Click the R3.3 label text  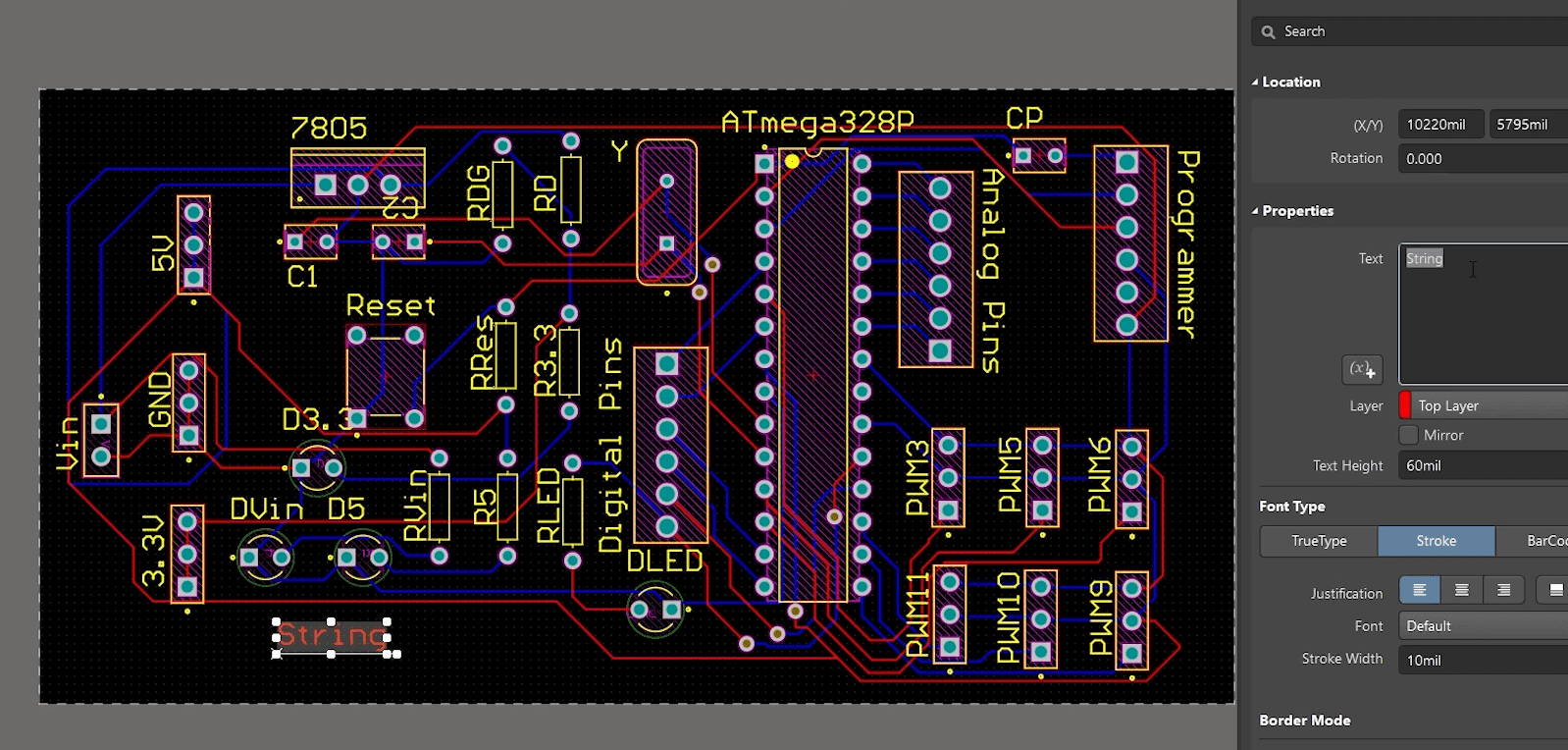click(545, 361)
